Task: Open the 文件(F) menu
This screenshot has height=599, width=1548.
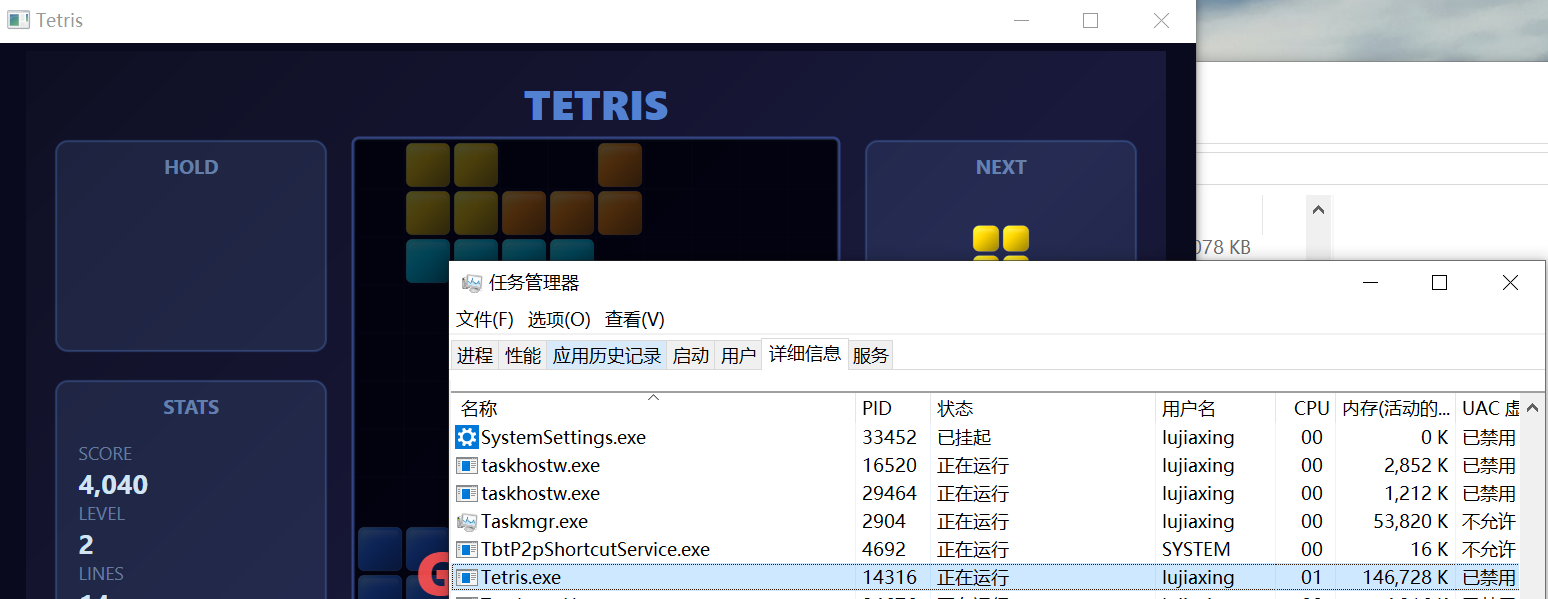Action: [483, 319]
